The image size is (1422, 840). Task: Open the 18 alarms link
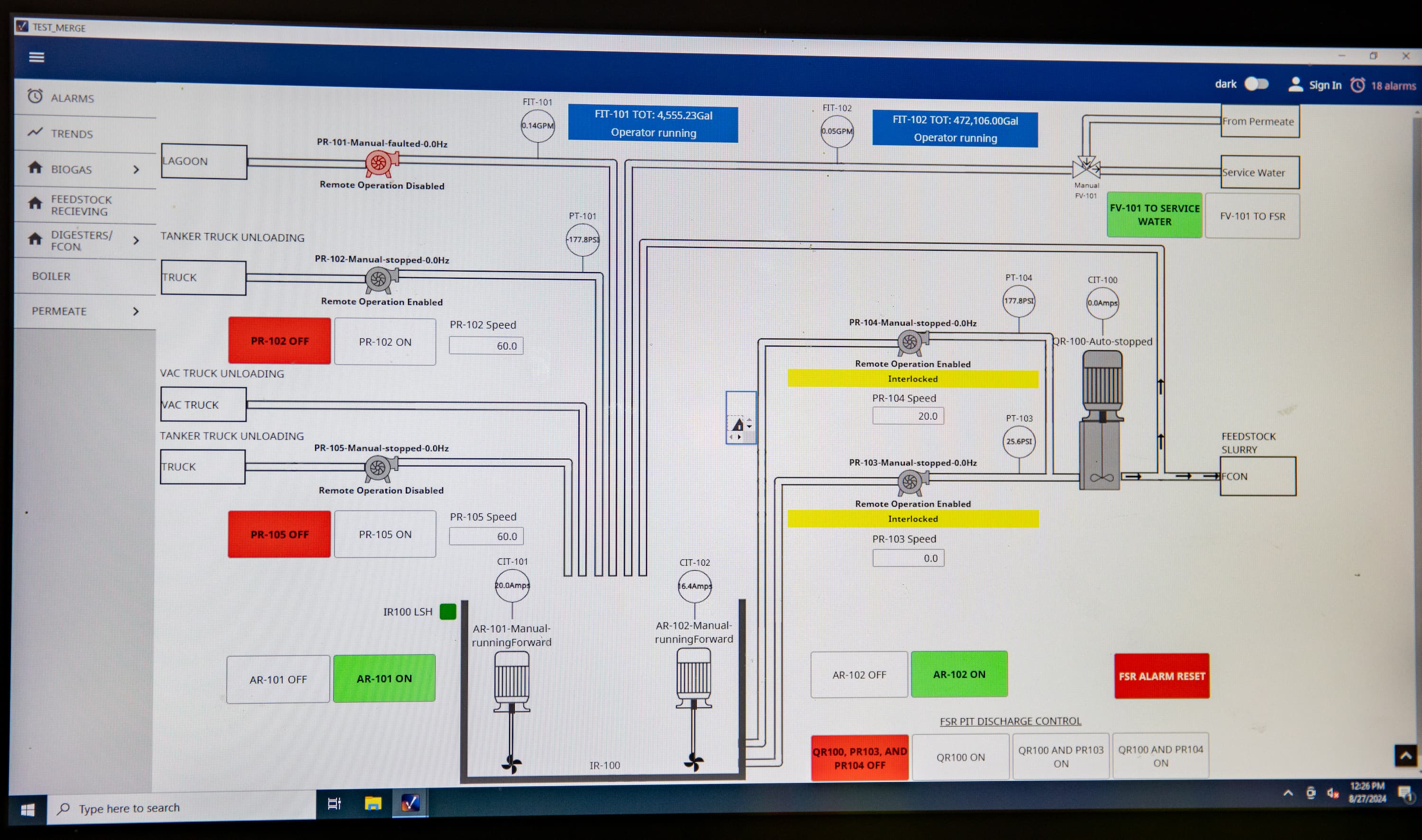1393,86
